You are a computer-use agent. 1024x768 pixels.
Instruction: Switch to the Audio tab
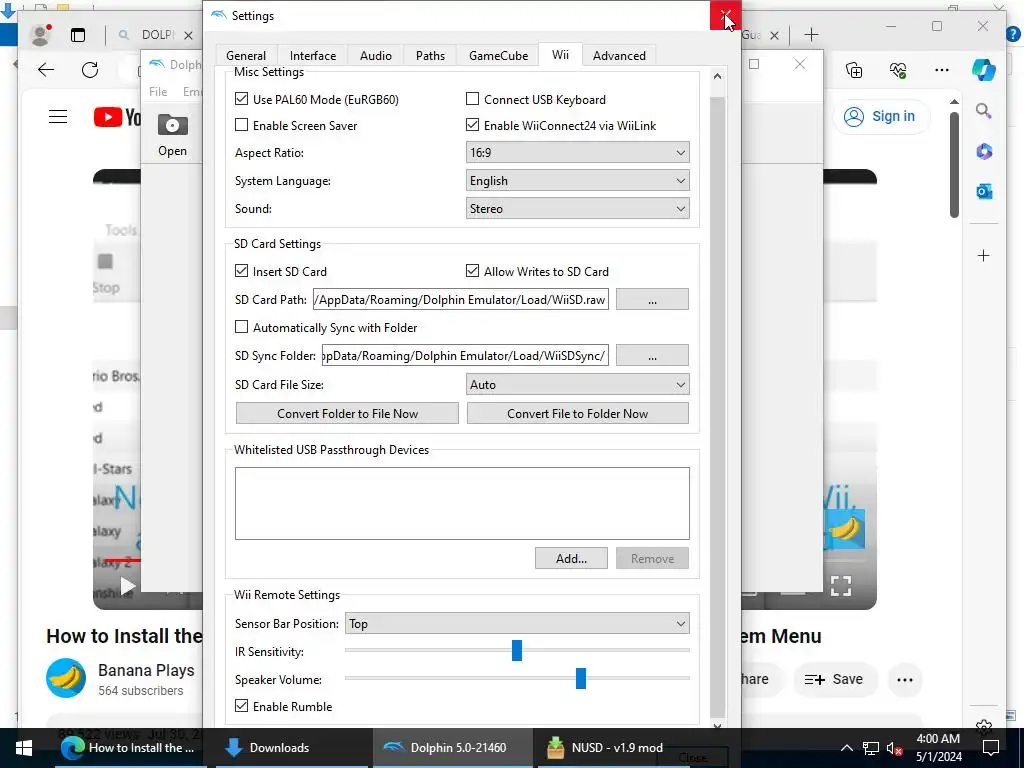[x=376, y=56]
